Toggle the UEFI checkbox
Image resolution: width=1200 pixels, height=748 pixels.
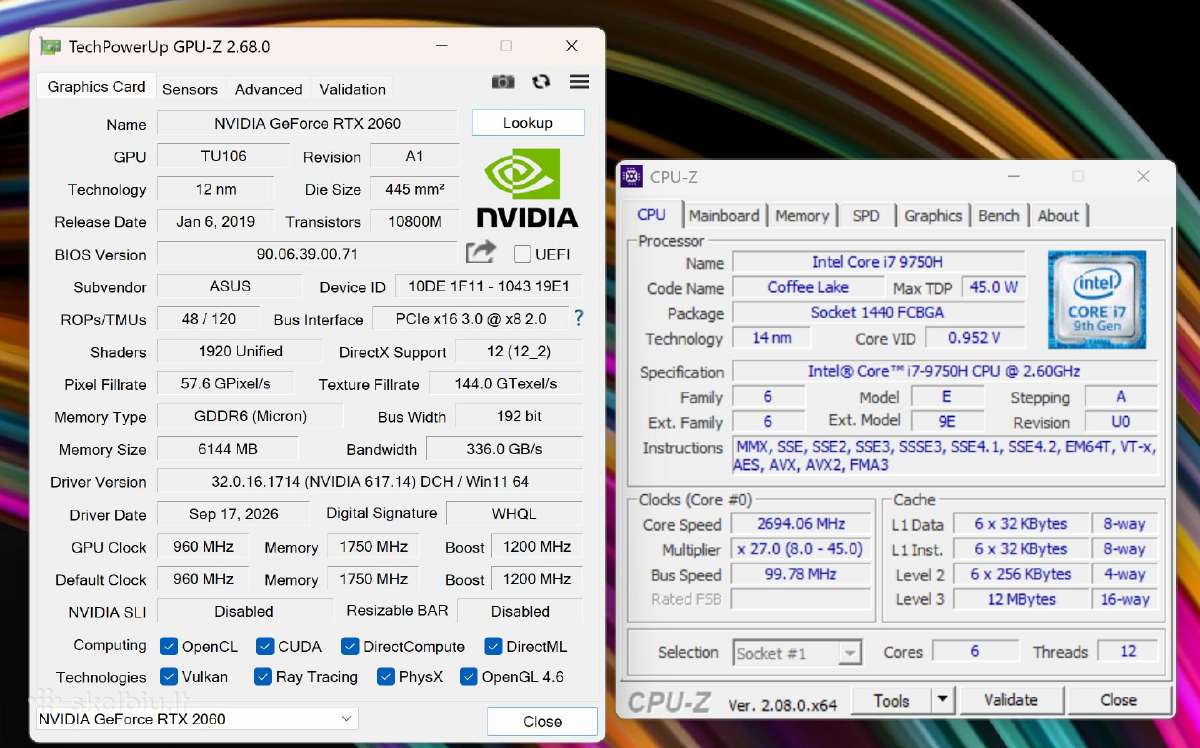(x=522, y=254)
